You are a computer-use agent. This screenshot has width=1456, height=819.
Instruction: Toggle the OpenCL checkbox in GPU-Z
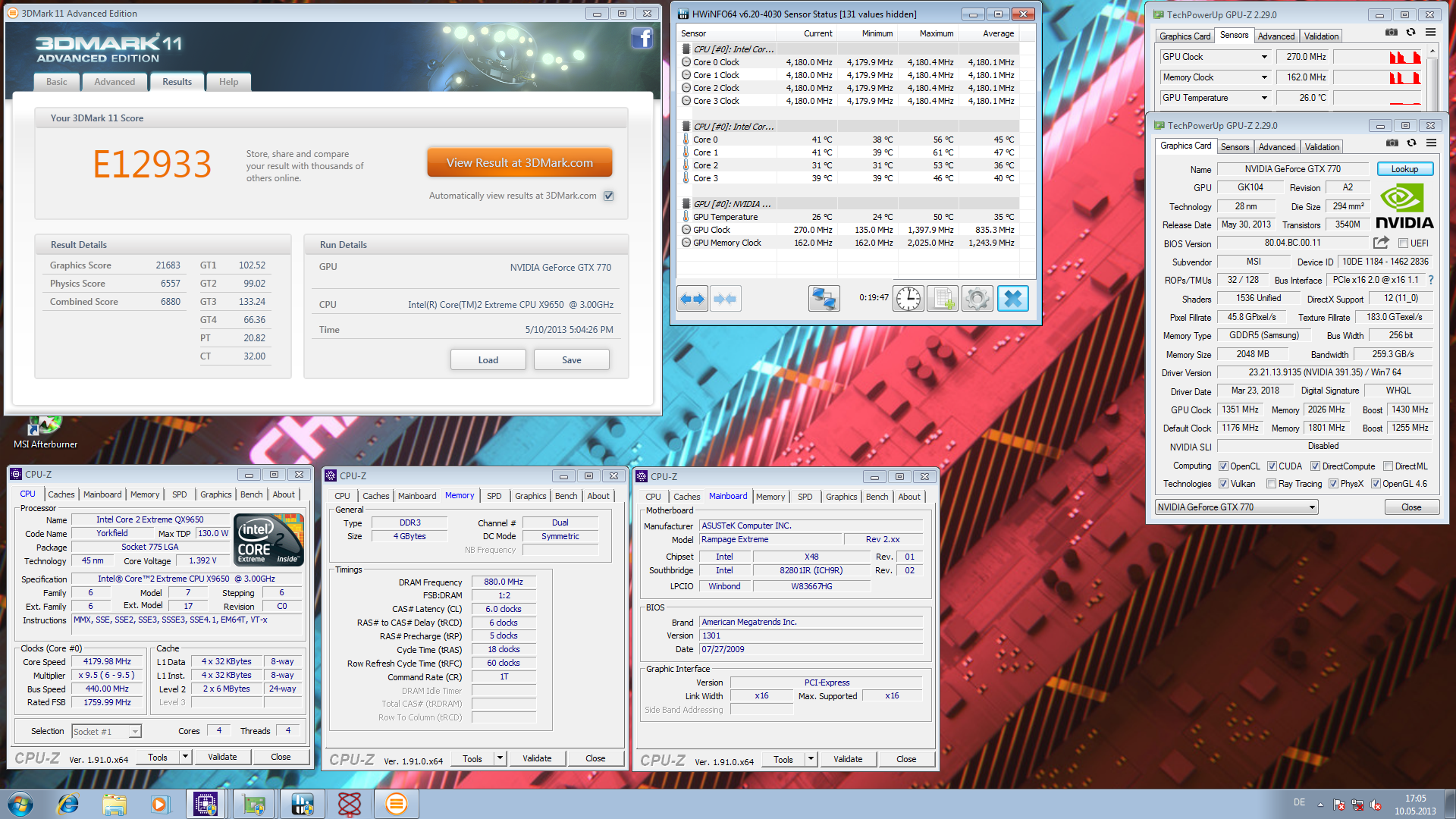click(x=1223, y=466)
